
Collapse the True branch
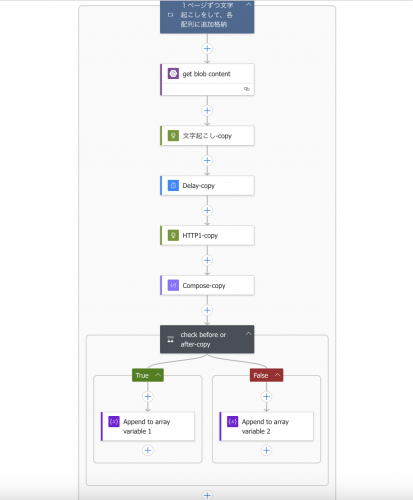(x=158, y=375)
